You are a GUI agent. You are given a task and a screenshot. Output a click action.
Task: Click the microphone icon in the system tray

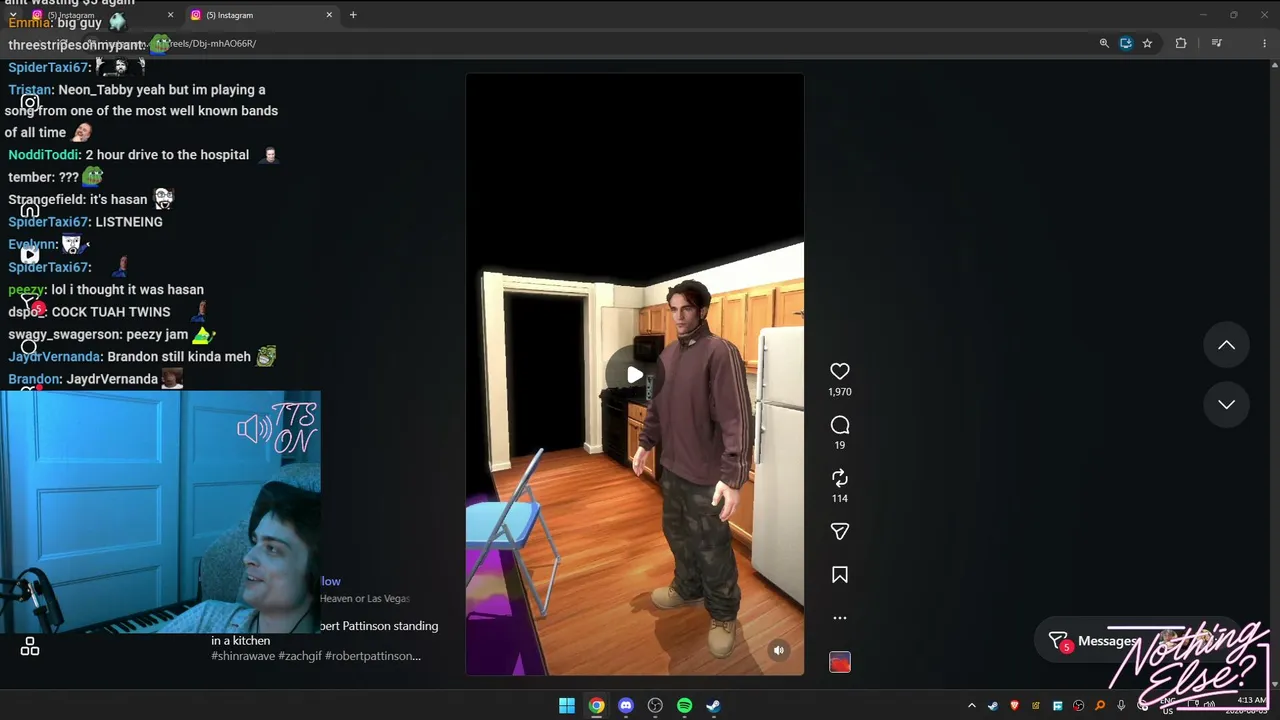[1121, 706]
